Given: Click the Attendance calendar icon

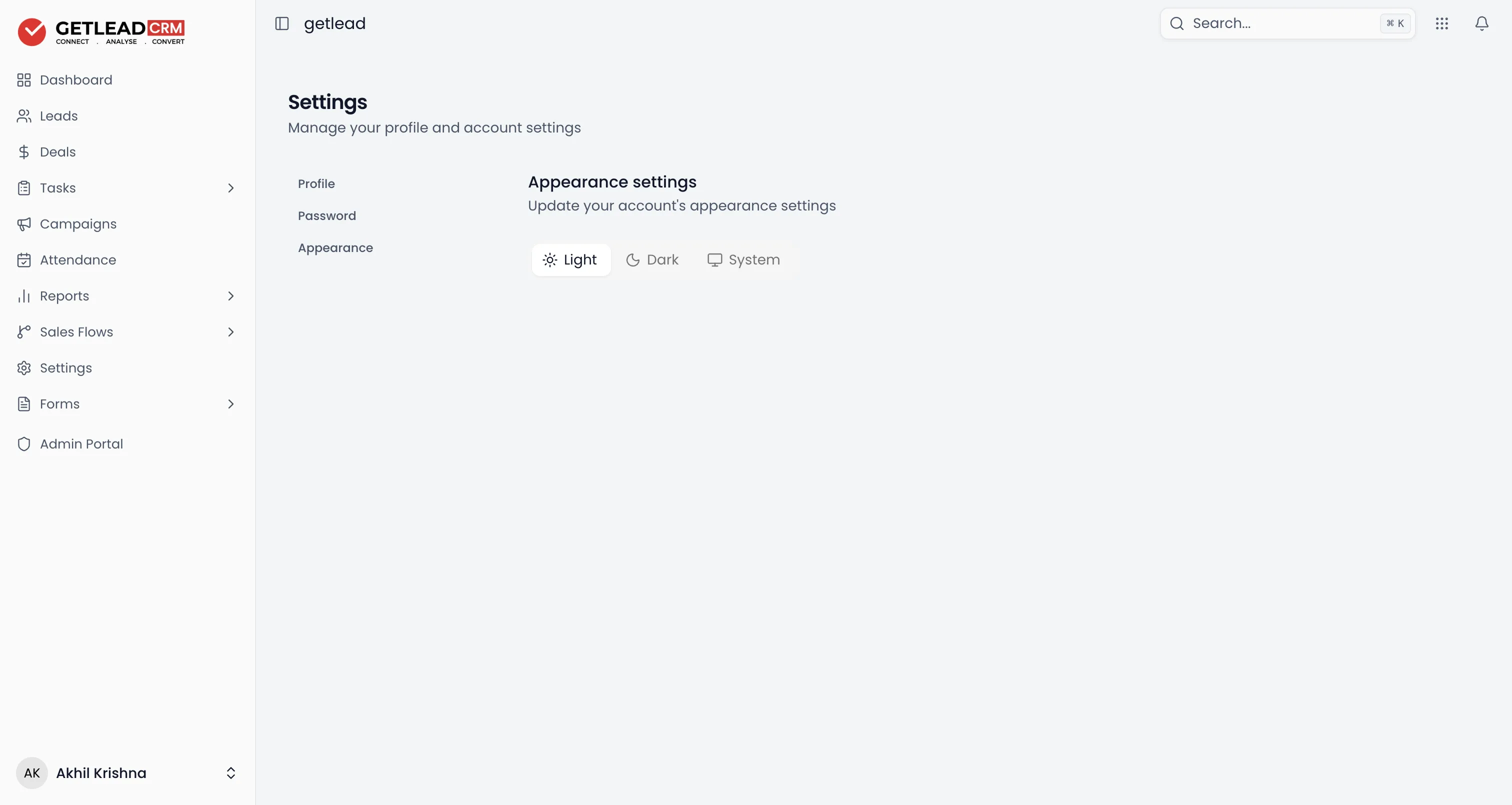Looking at the screenshot, I should click(x=23, y=260).
